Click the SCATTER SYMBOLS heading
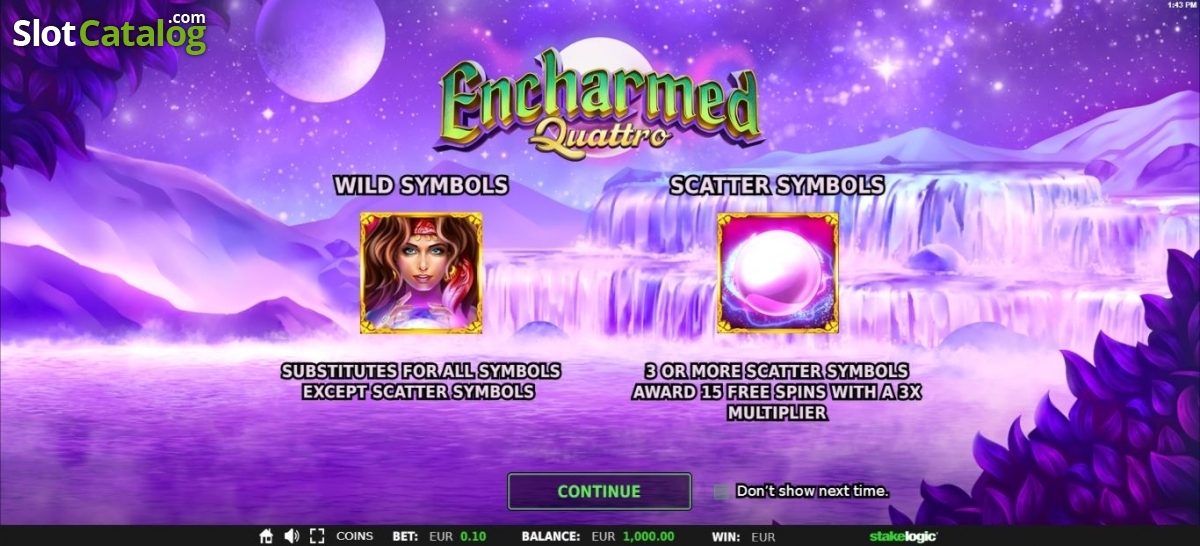 (x=777, y=185)
